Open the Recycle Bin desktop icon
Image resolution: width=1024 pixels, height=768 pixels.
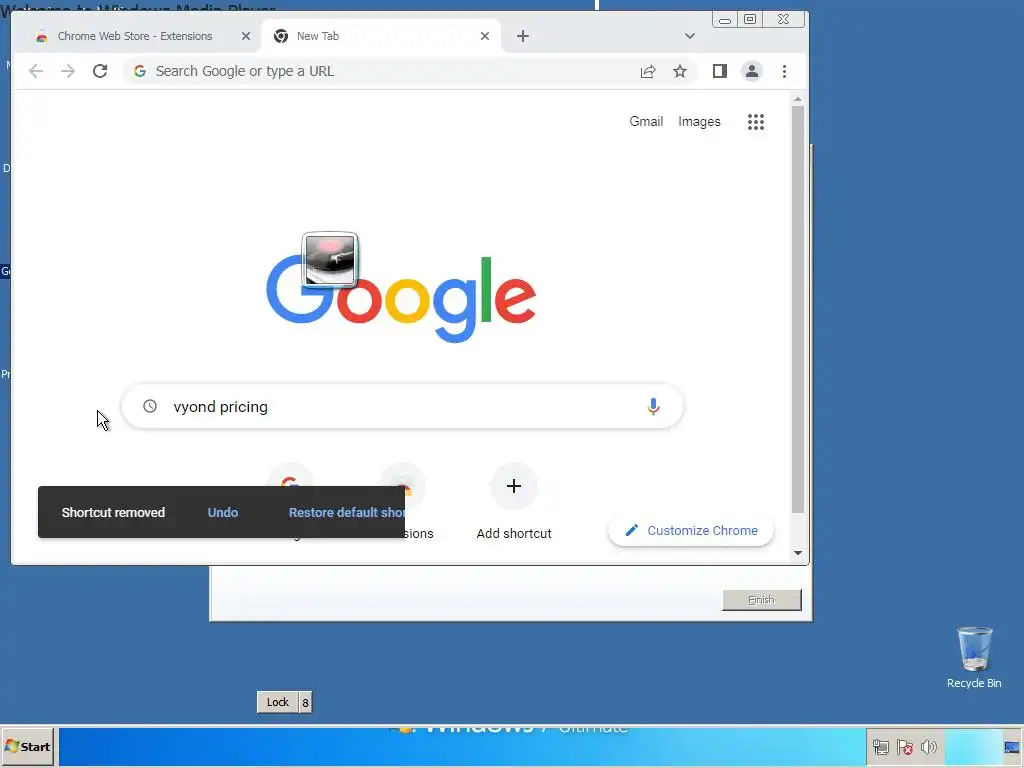(x=974, y=657)
